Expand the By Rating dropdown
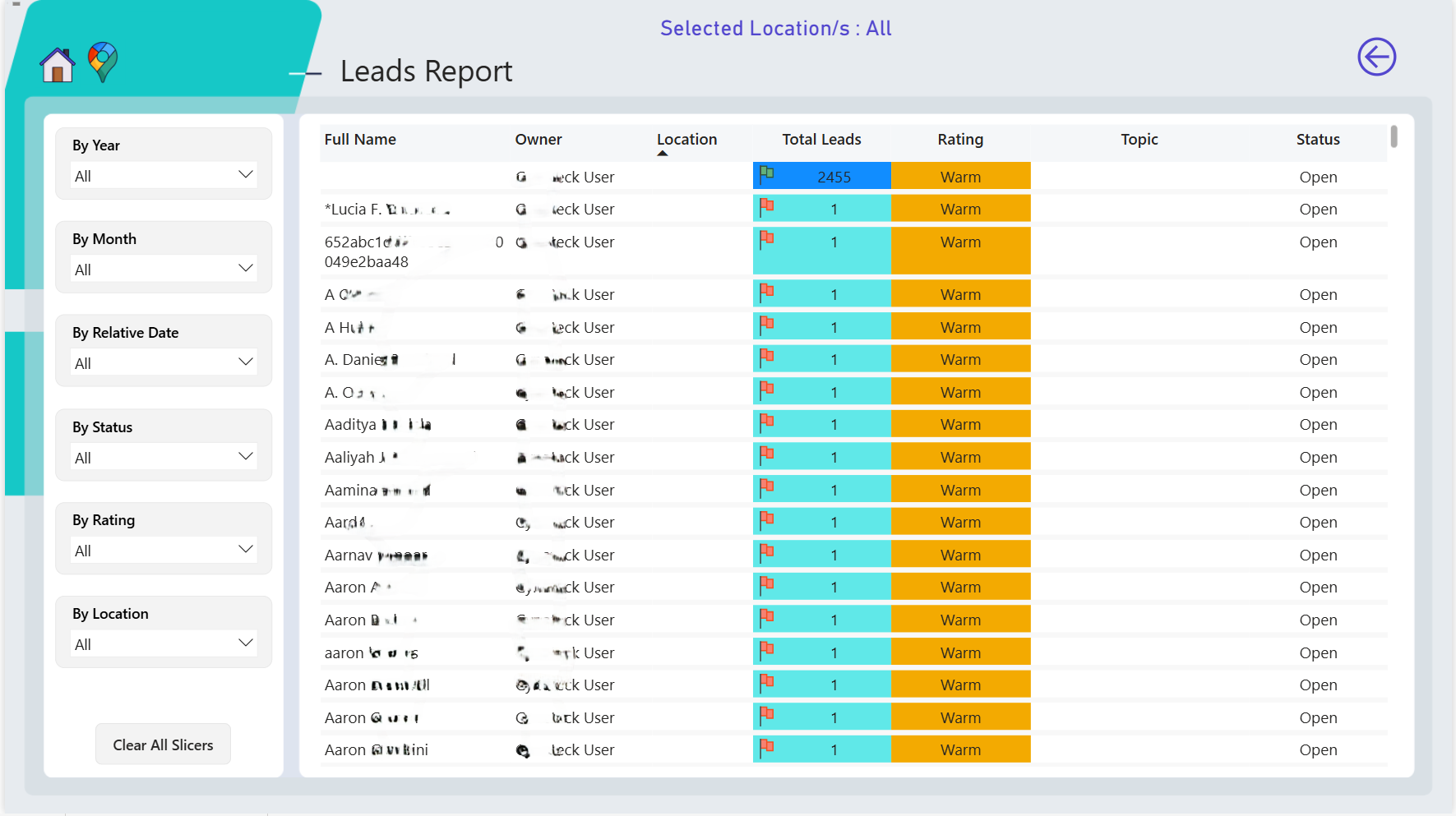Image resolution: width=1456 pixels, height=816 pixels. (164, 550)
